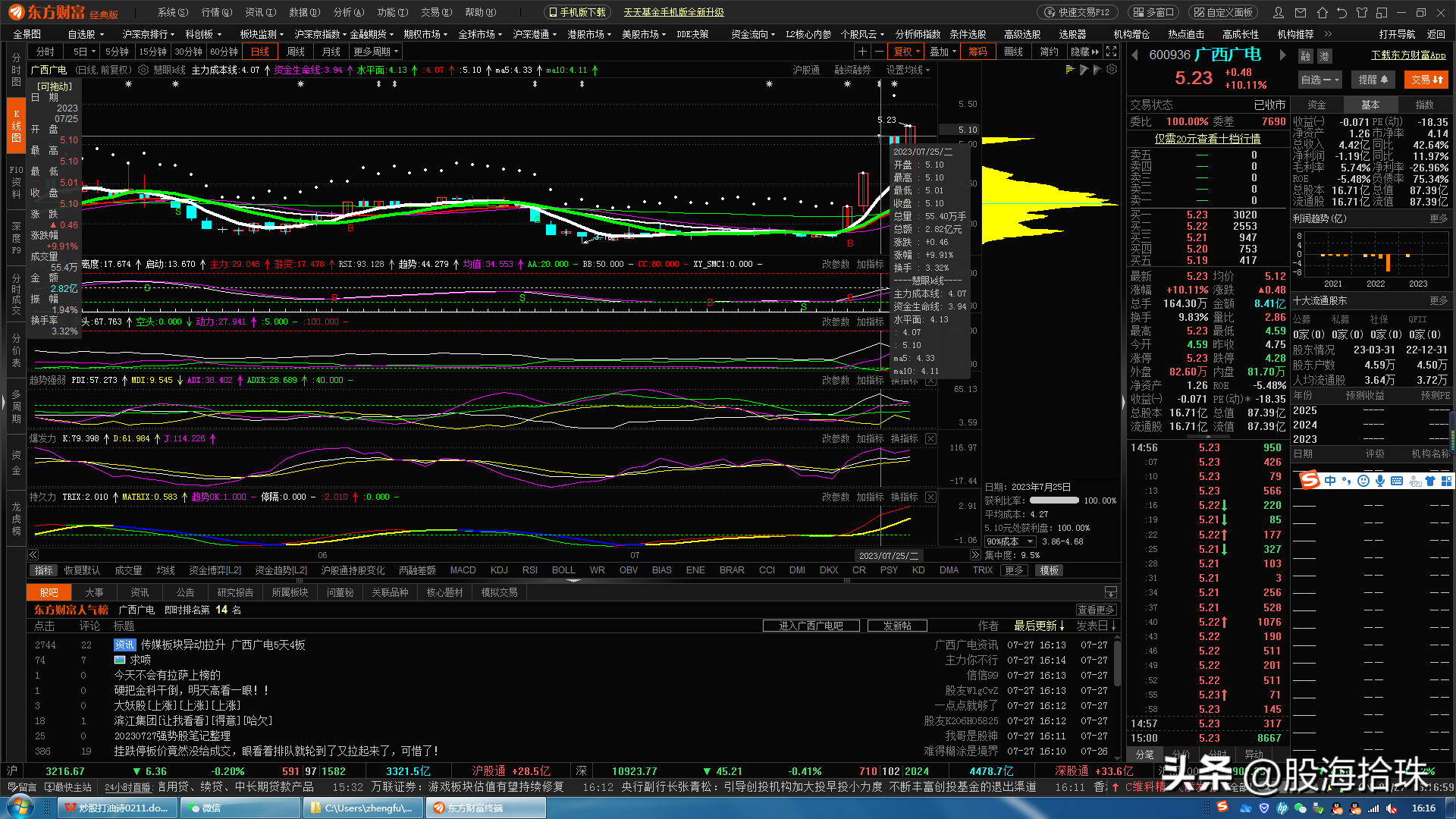Open chart settings gear icon
Image resolution: width=1456 pixels, height=819 pixels.
(1112, 70)
